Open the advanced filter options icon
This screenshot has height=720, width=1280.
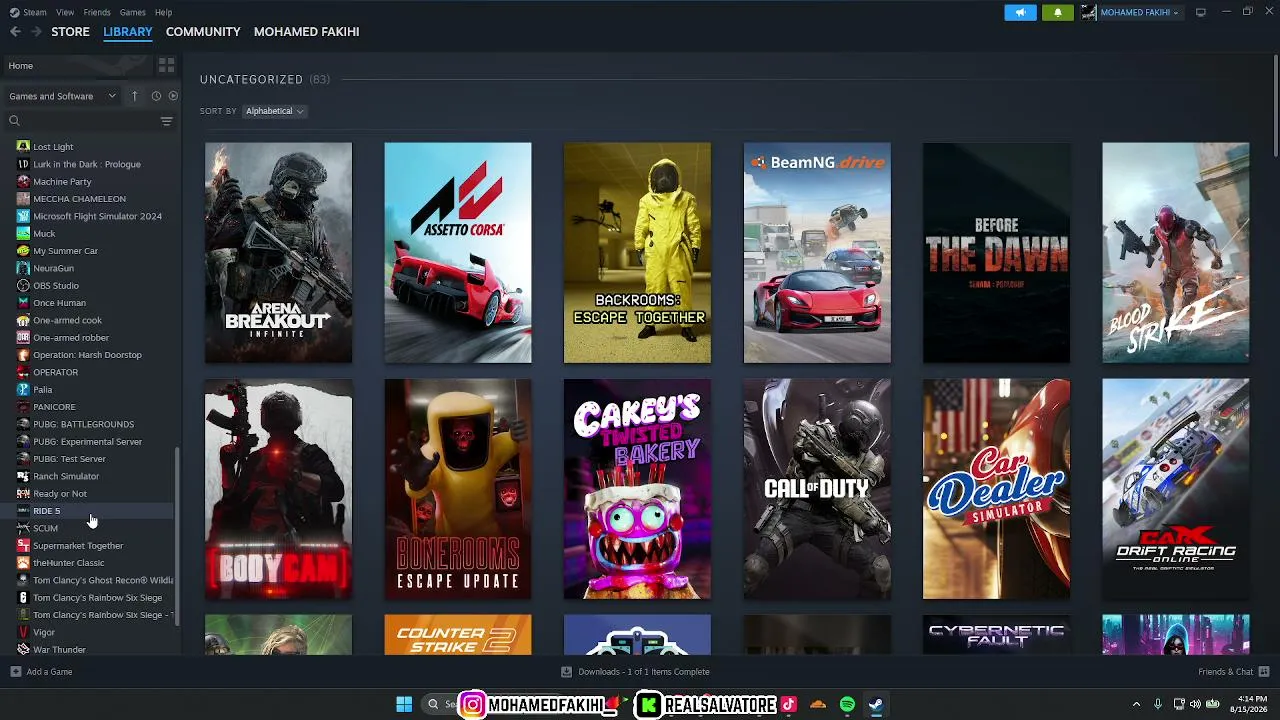166,121
